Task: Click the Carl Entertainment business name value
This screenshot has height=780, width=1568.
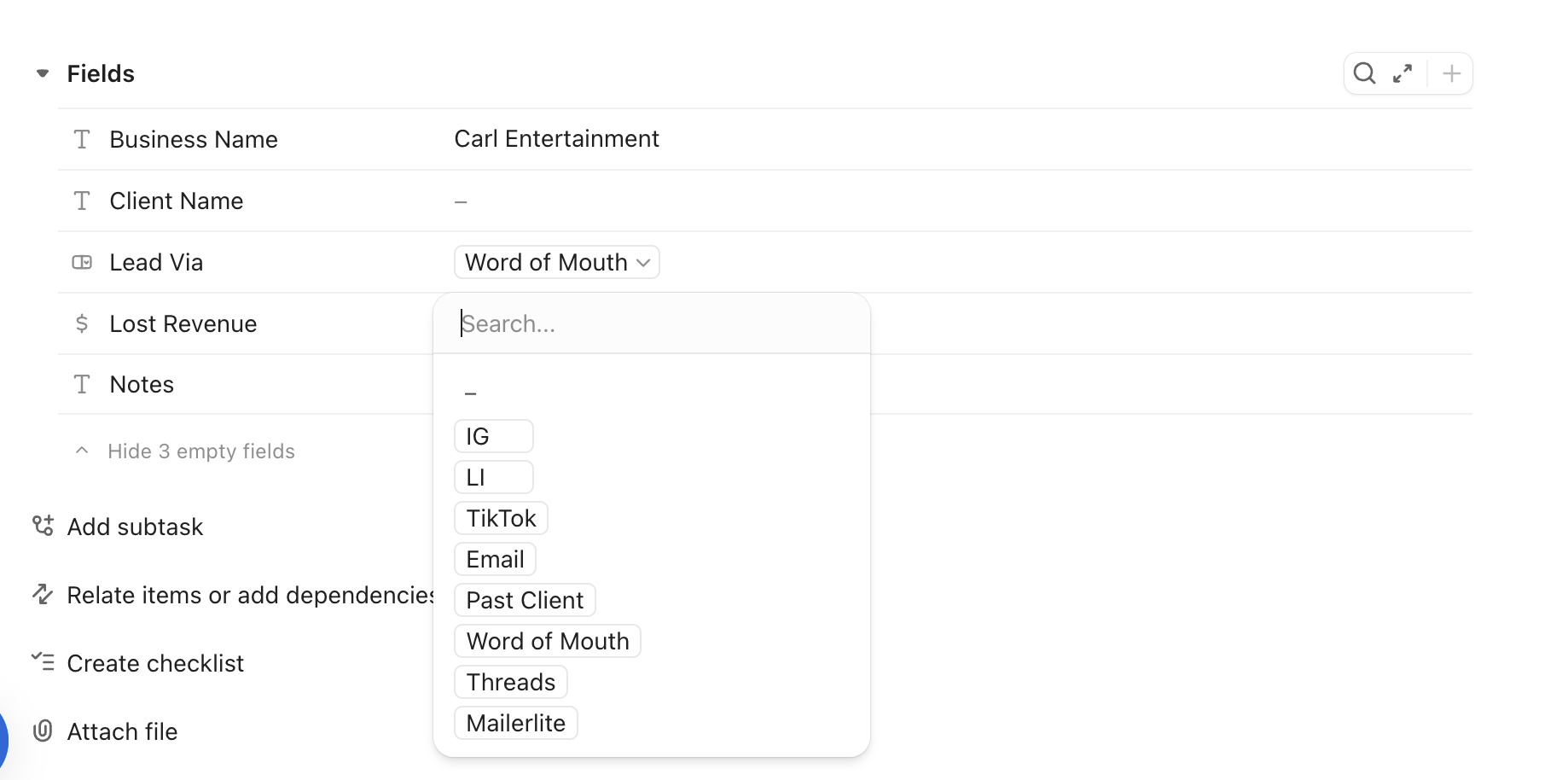Action: click(x=556, y=139)
